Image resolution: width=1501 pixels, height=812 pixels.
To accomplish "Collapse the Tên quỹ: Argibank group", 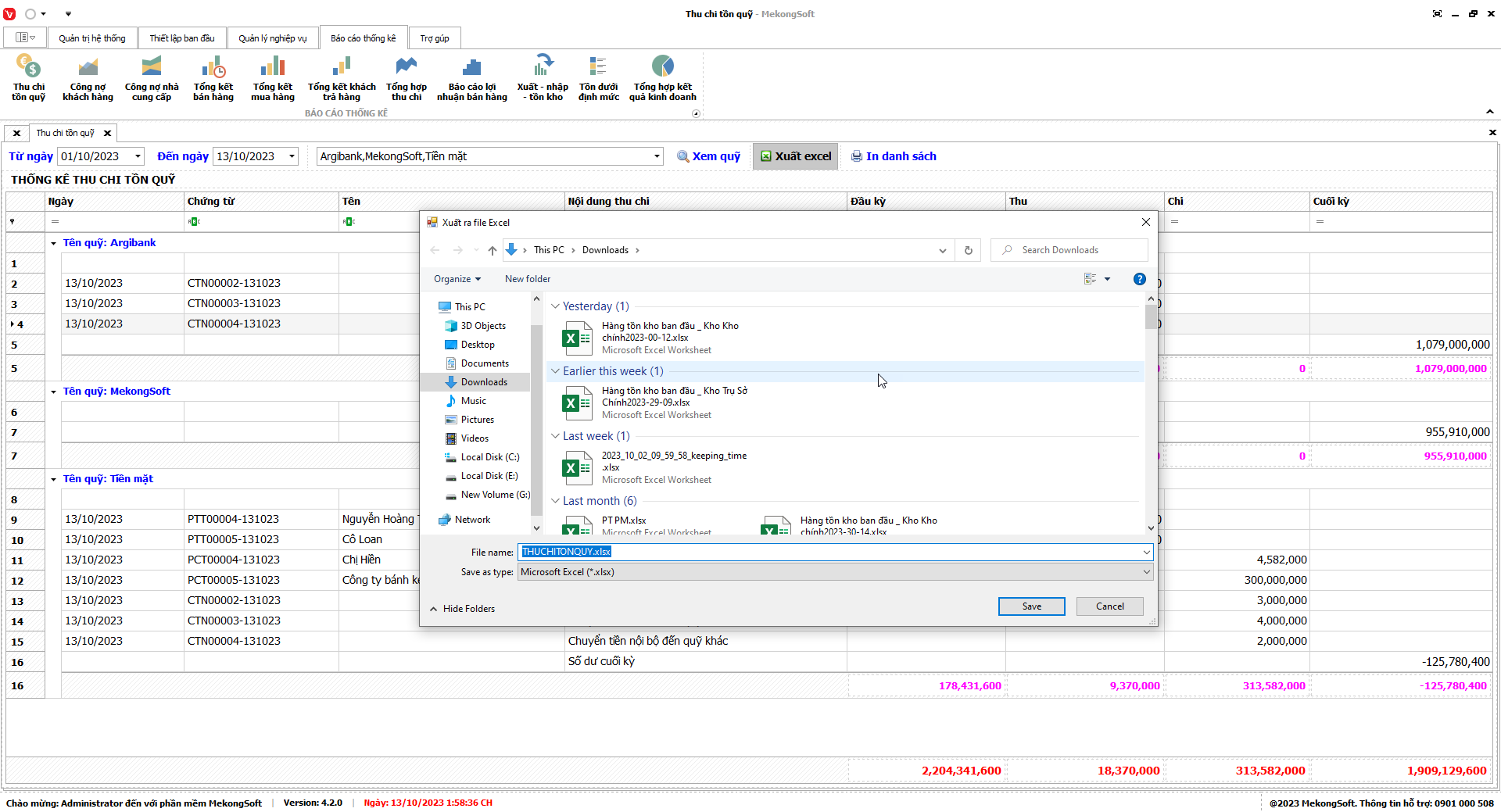I will 53,243.
